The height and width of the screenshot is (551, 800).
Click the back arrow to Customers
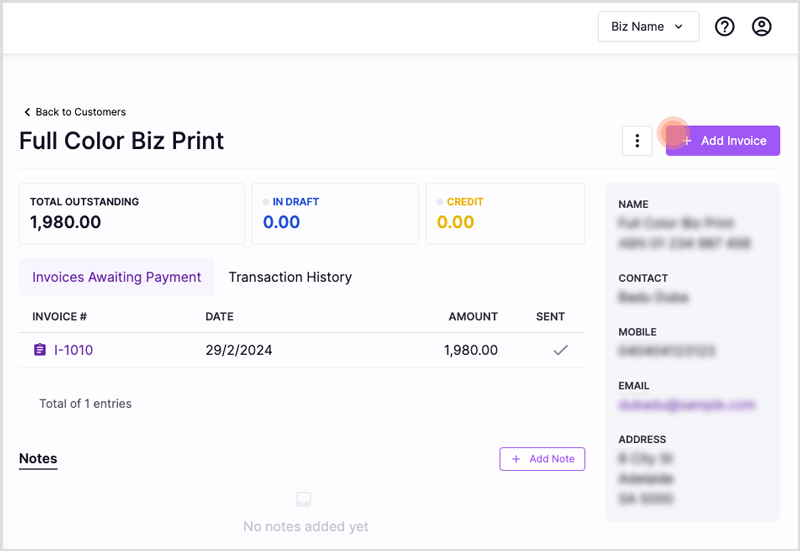coord(27,112)
